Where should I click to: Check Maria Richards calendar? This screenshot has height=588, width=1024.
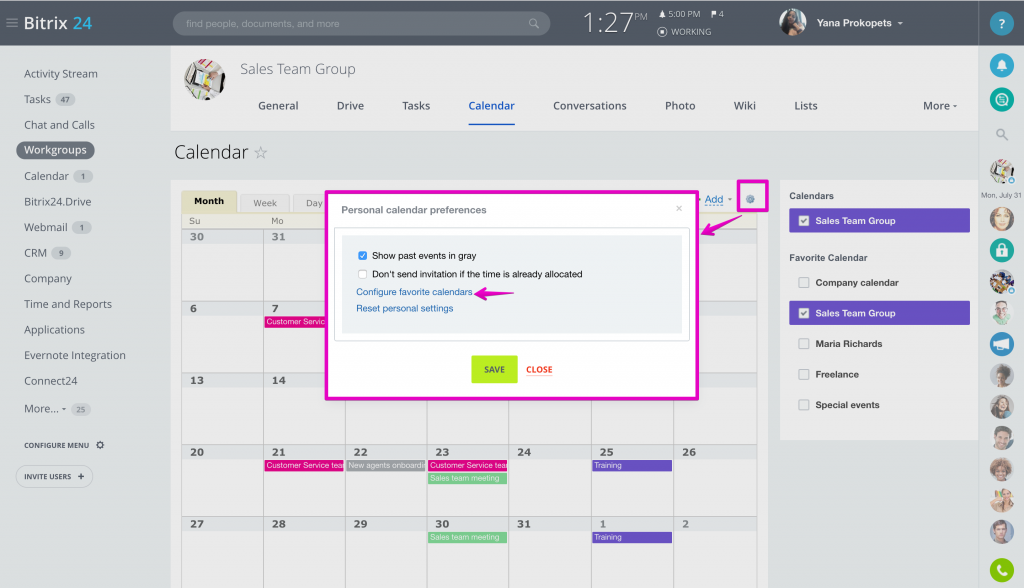point(804,344)
